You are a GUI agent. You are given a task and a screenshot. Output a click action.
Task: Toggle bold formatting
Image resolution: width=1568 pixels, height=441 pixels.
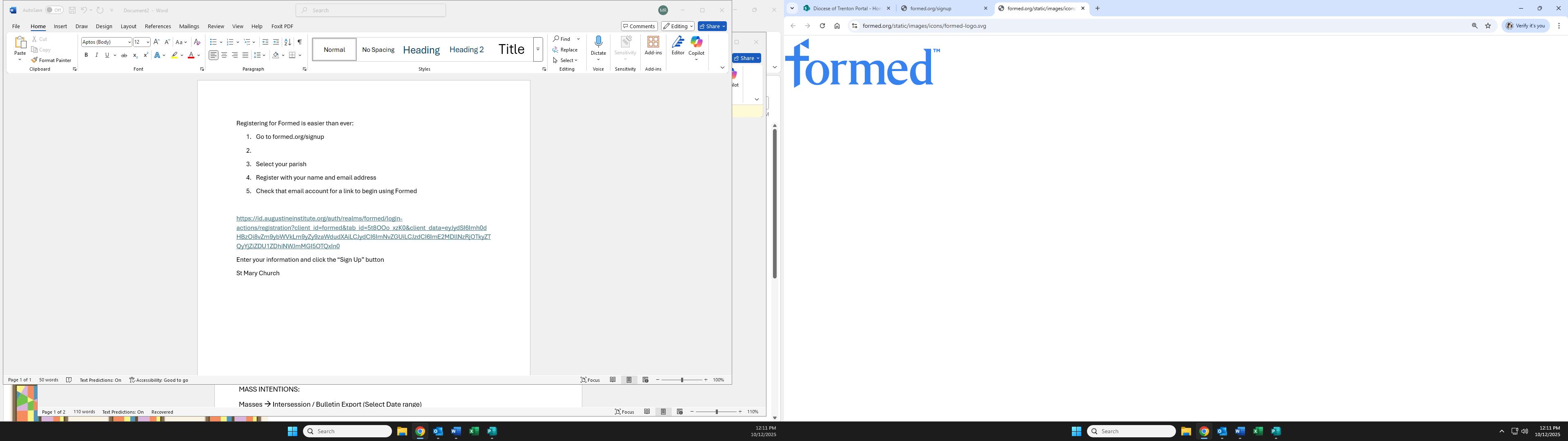[x=87, y=56]
